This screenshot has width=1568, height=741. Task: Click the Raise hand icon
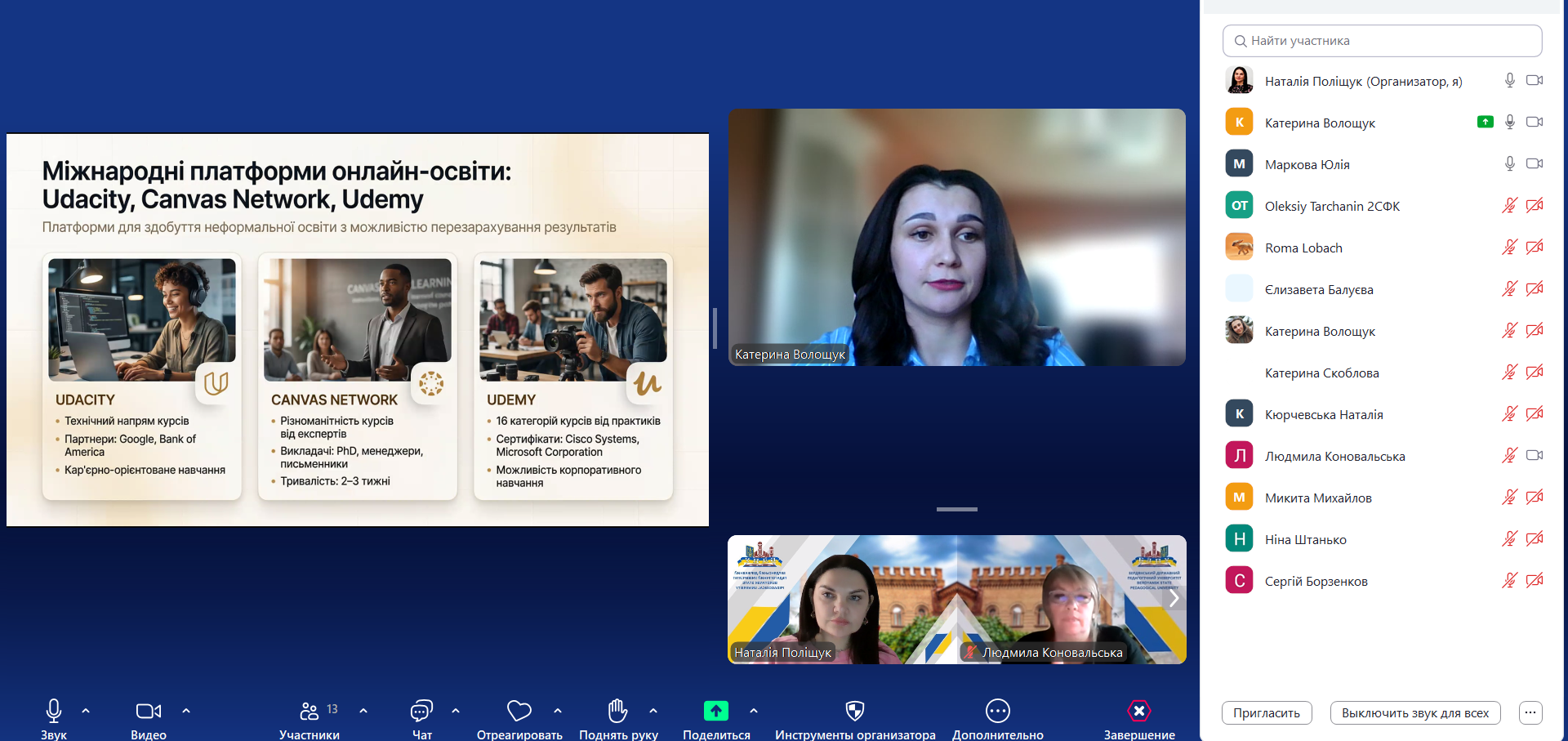(617, 711)
